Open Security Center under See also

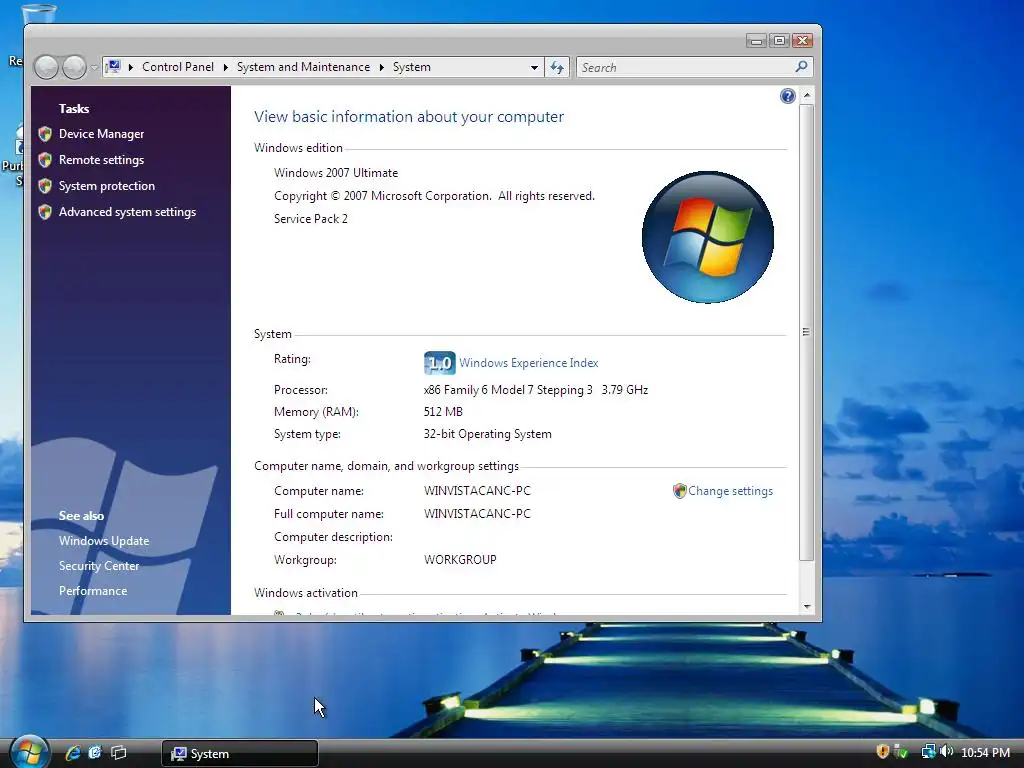(x=99, y=566)
